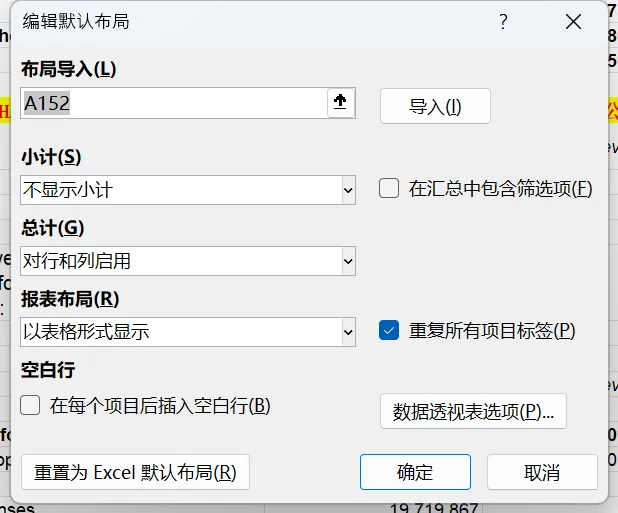The image size is (618, 513).
Task: Open the 对行和列启用 grand totals dropdown
Action: (x=188, y=261)
